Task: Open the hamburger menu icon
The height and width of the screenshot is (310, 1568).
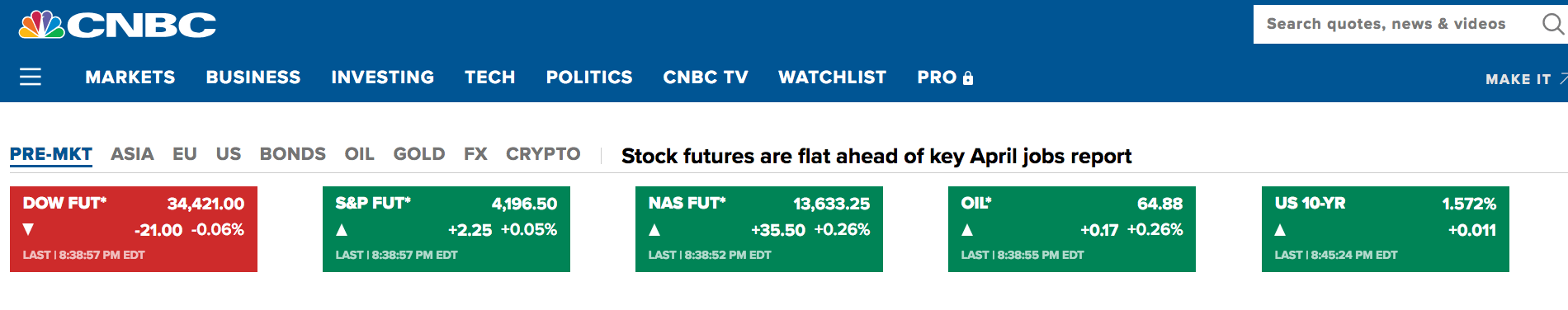Action: coord(31,77)
